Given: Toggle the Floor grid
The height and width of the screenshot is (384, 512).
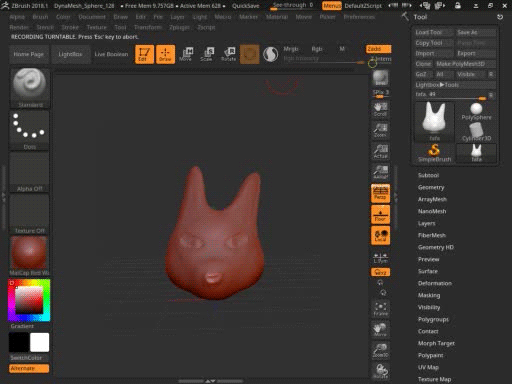Looking at the screenshot, I should (x=380, y=214).
